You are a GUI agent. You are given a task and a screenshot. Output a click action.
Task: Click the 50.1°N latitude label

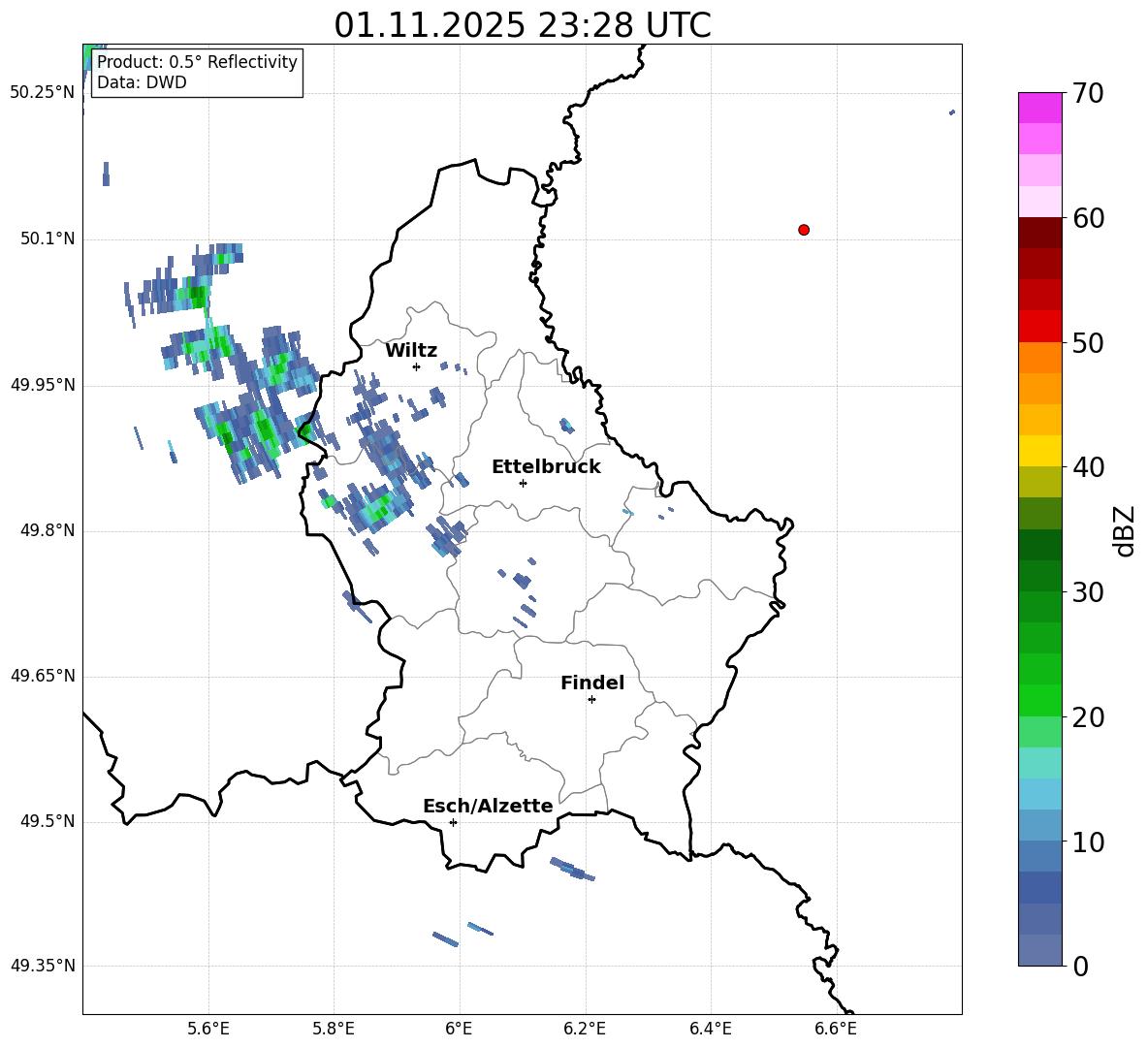(x=48, y=239)
